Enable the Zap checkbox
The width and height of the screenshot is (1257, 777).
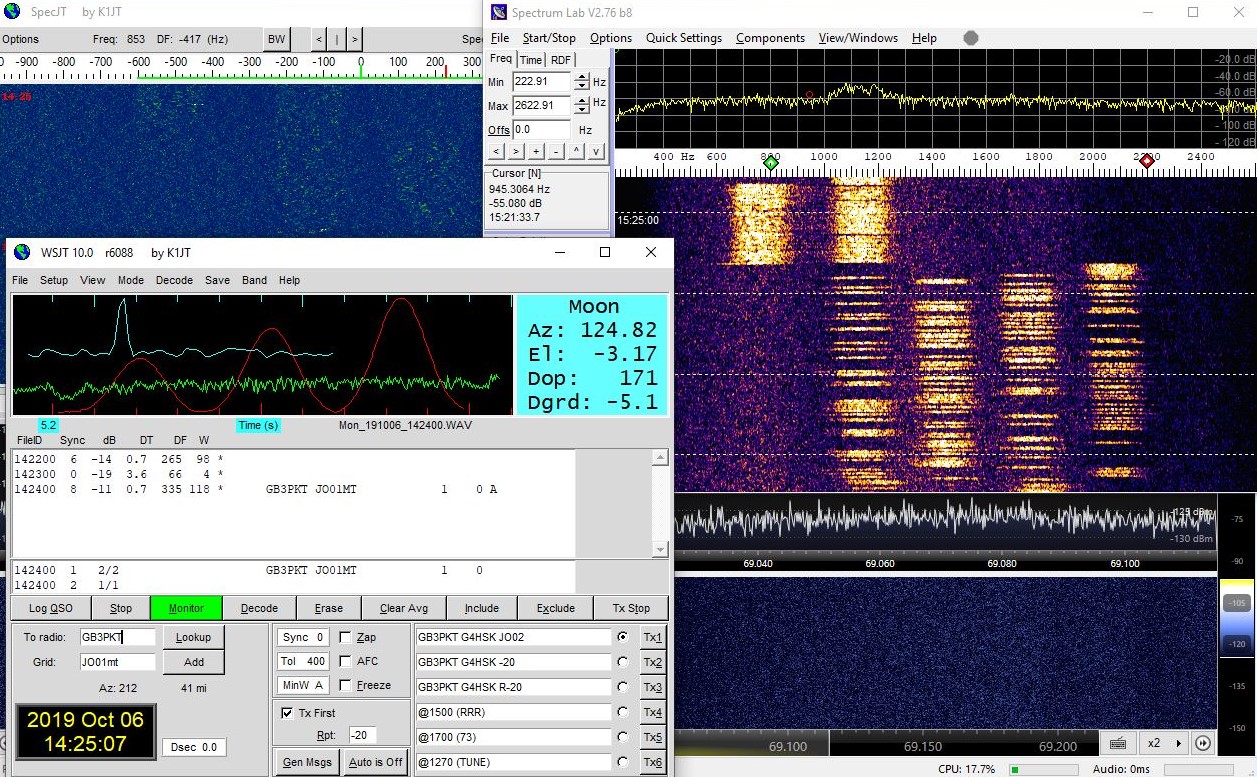tap(346, 638)
